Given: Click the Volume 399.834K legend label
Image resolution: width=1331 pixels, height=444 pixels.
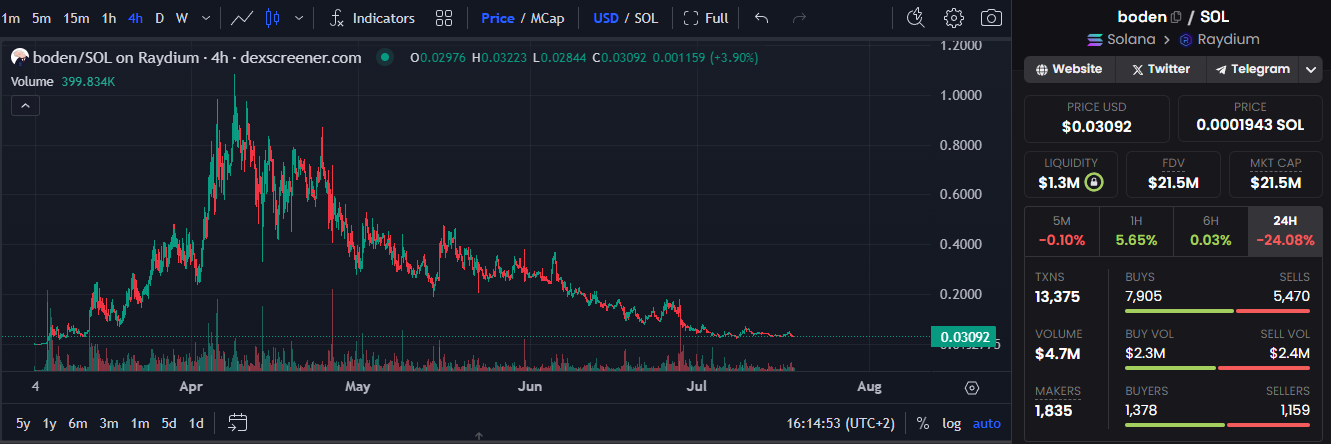Looking at the screenshot, I should [62, 82].
